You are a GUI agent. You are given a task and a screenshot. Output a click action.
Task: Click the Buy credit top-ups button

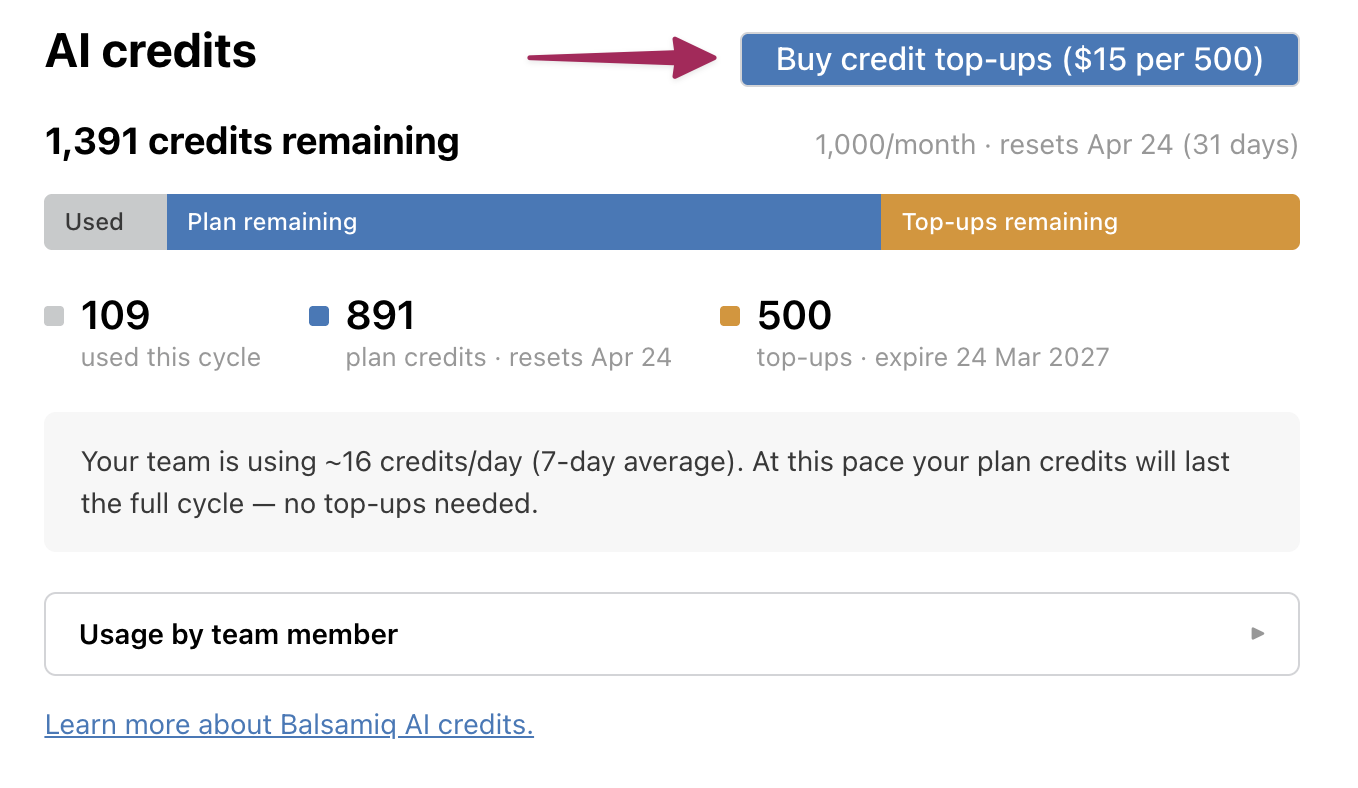[1019, 60]
